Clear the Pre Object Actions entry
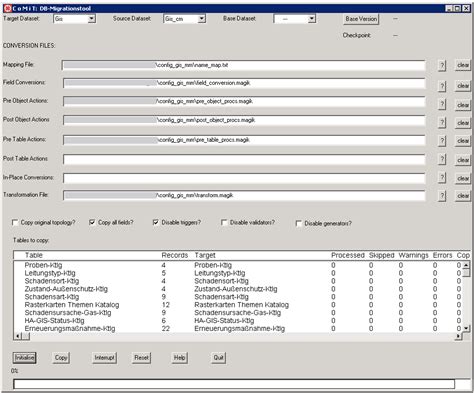474x393 pixels. pyautogui.click(x=463, y=105)
